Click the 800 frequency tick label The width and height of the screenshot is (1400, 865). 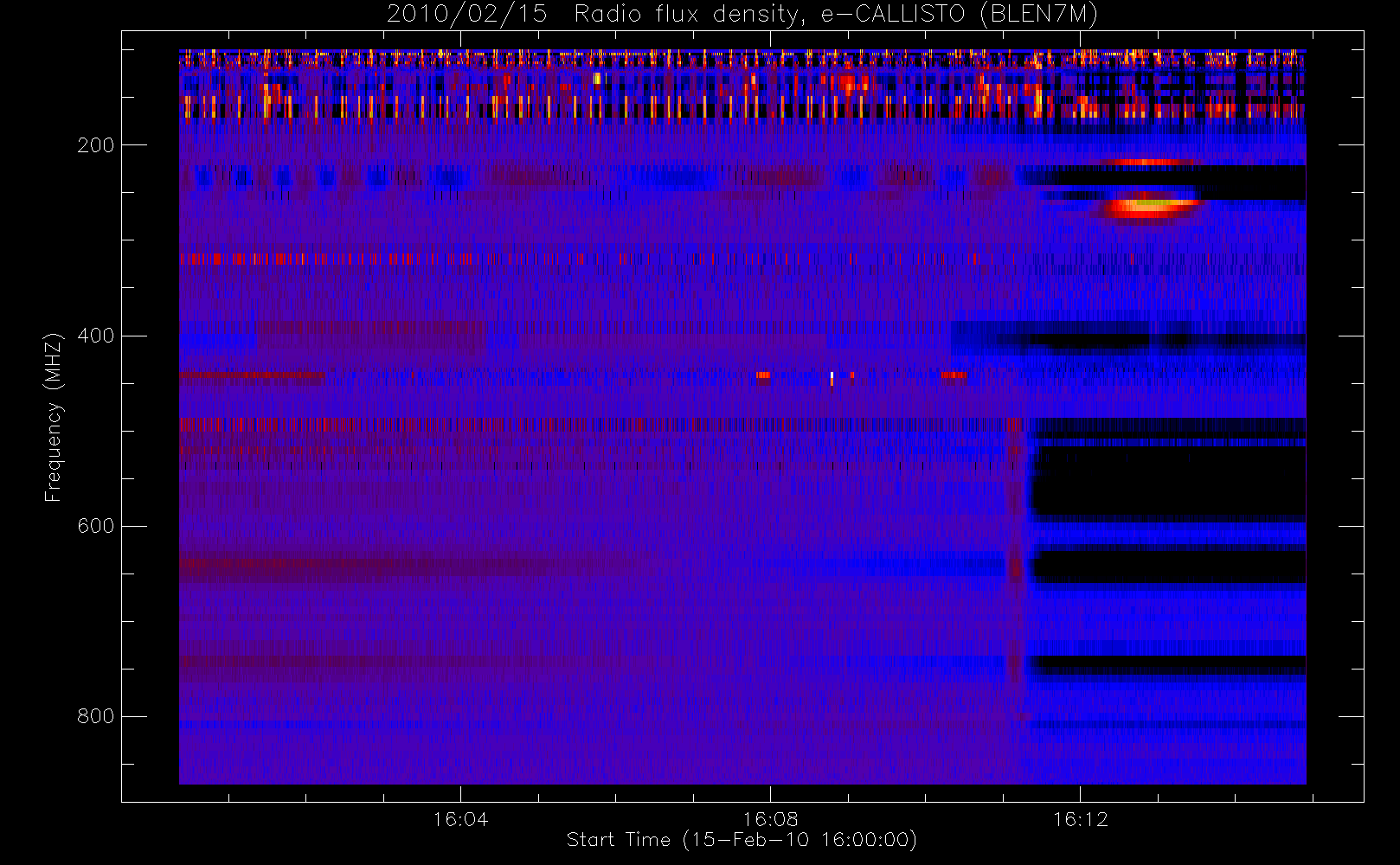pyautogui.click(x=95, y=716)
